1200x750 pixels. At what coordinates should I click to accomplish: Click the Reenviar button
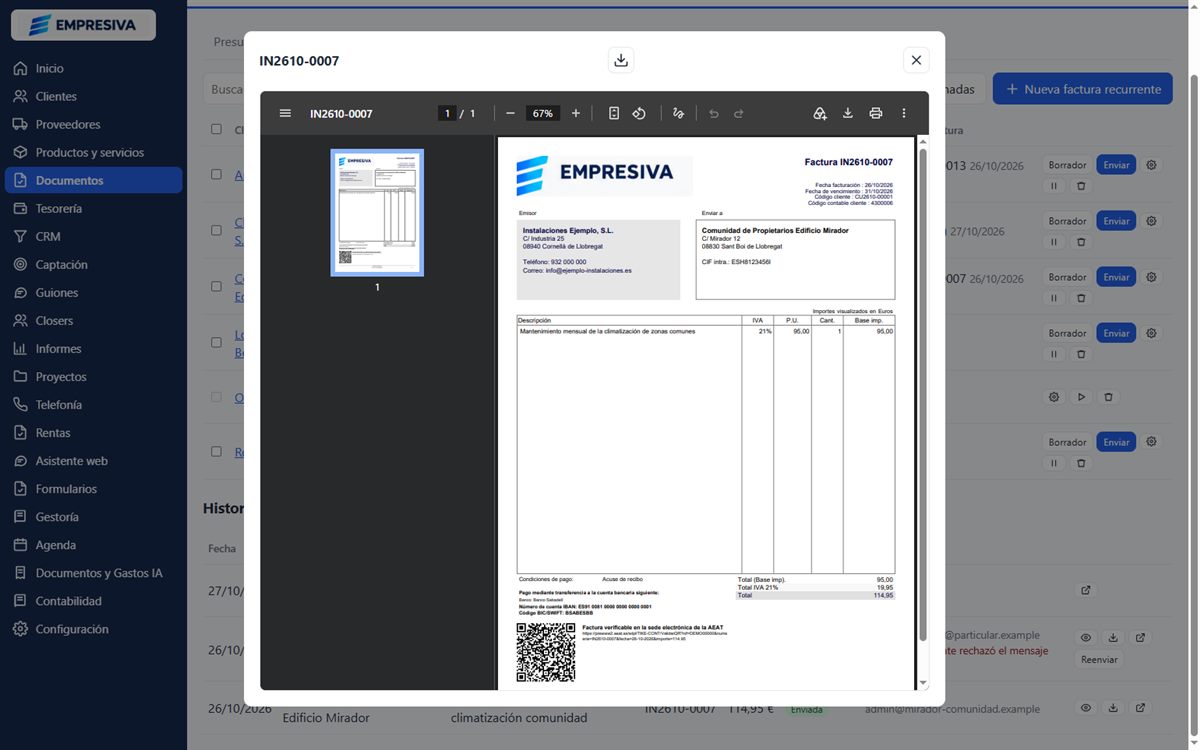click(1099, 660)
